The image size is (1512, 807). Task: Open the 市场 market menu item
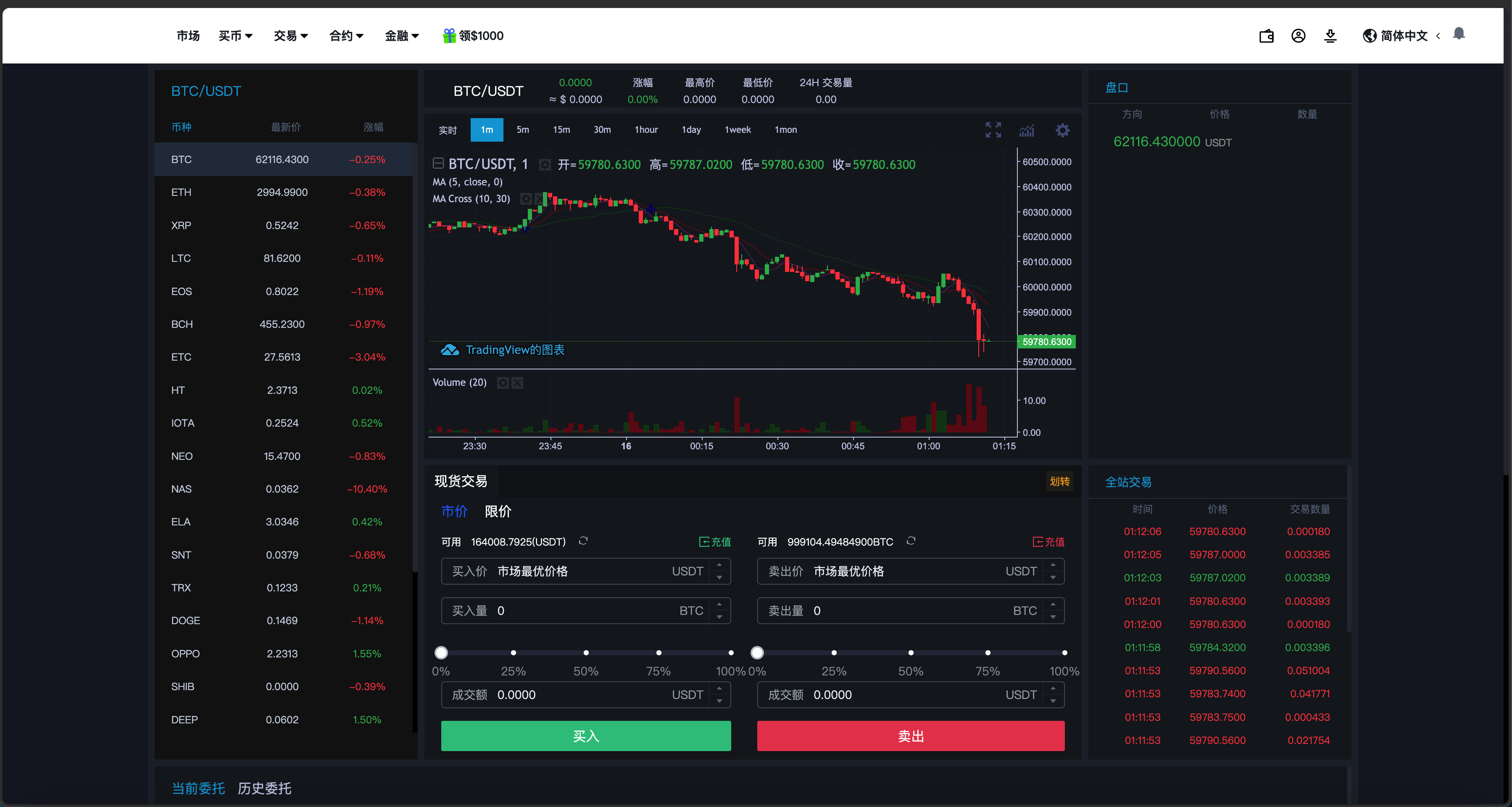tap(188, 36)
